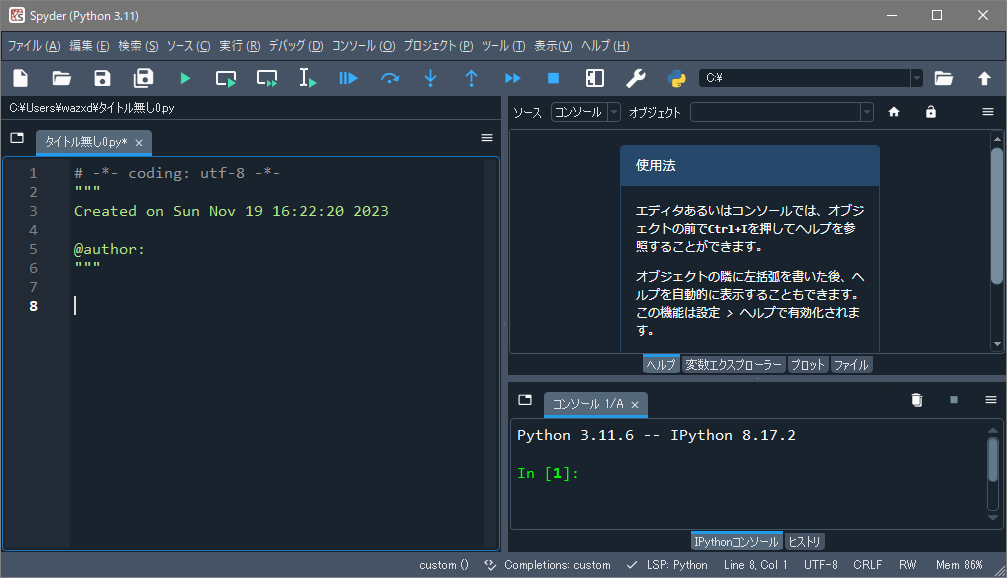Open the デバッグ menu
Image resolution: width=1007 pixels, height=578 pixels.
click(x=296, y=46)
